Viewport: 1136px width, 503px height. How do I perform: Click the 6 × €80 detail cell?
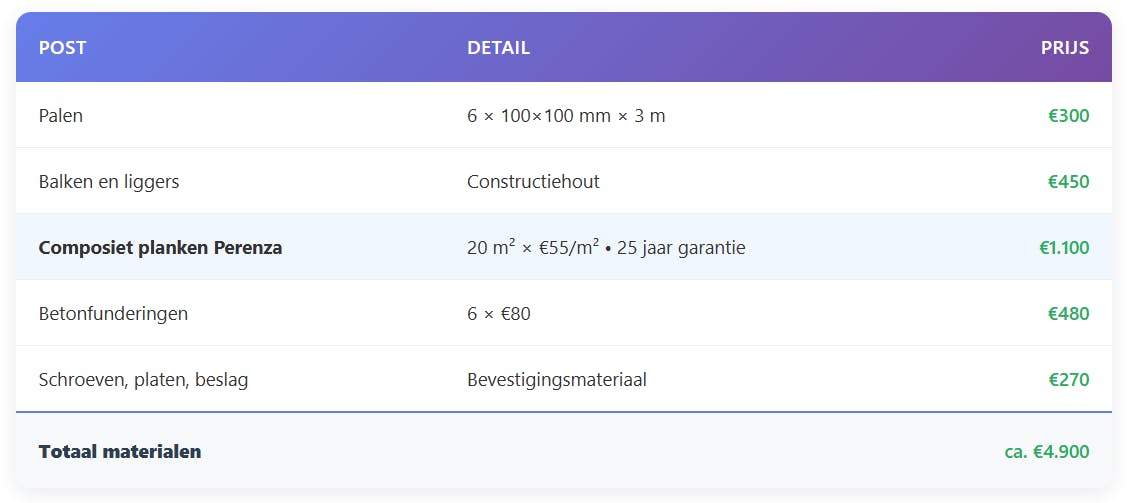coord(499,314)
